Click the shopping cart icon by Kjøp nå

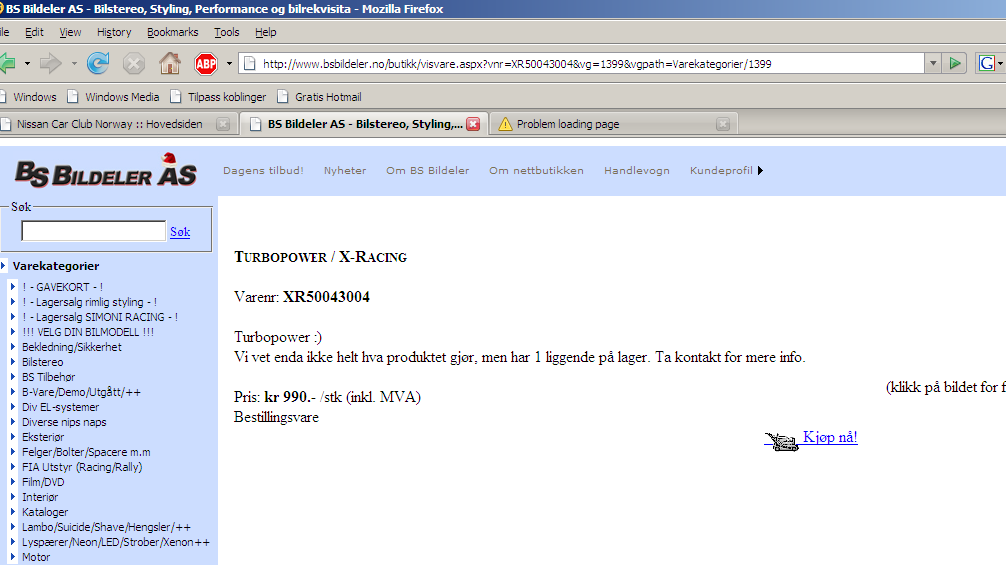[782, 441]
